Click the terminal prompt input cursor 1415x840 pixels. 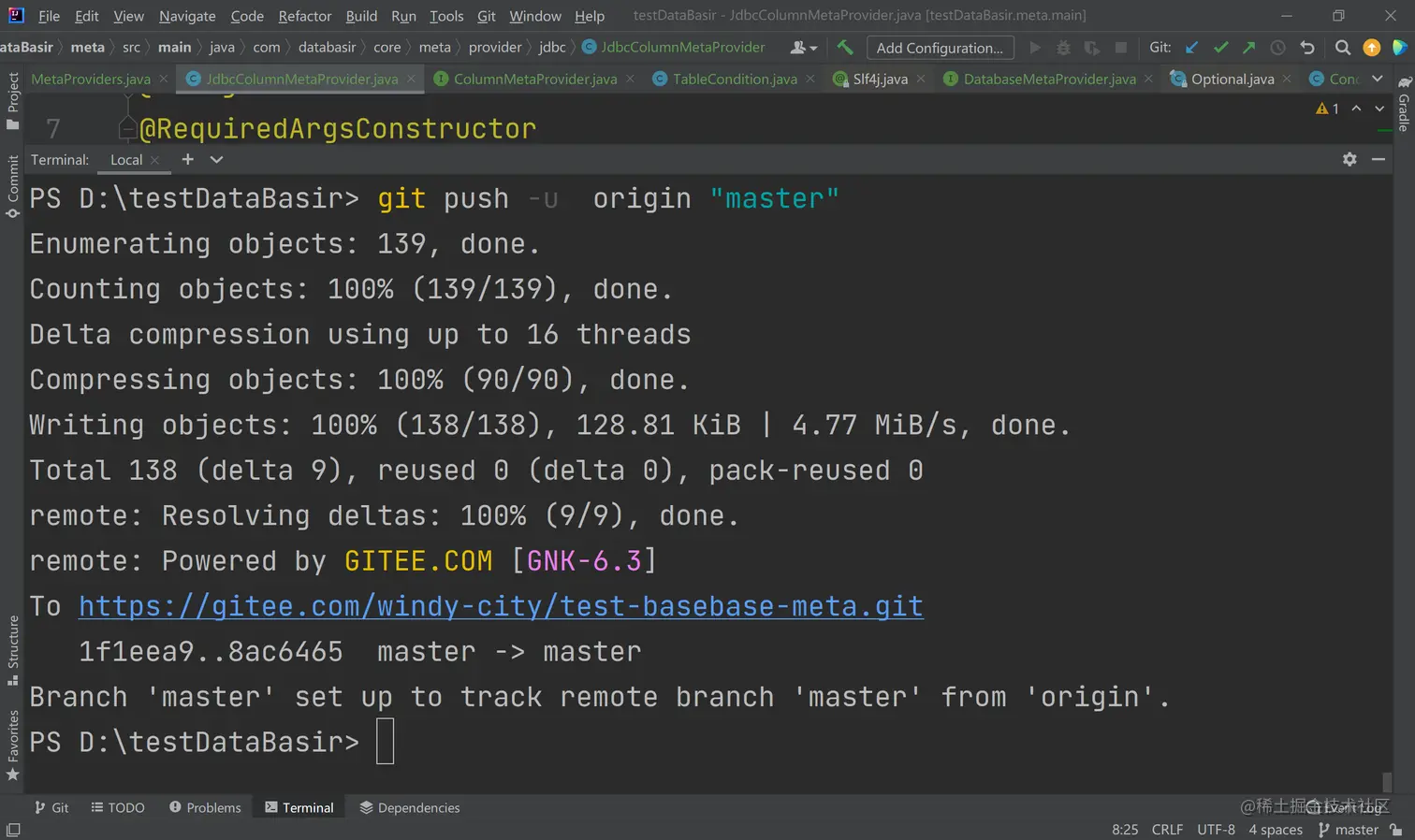click(385, 742)
